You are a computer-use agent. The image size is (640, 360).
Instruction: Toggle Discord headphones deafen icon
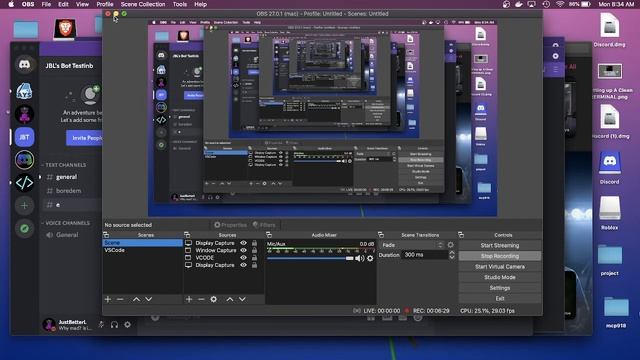click(114, 324)
